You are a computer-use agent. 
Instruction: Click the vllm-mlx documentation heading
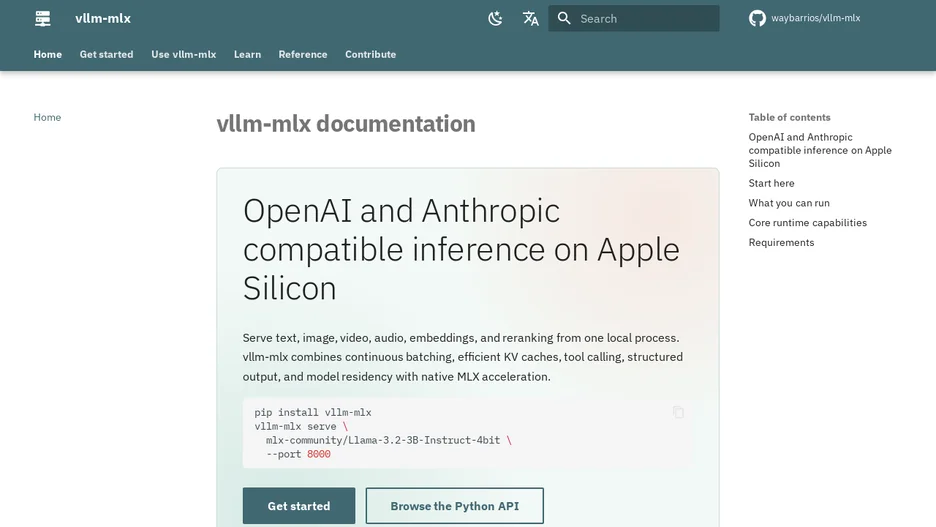[346, 124]
